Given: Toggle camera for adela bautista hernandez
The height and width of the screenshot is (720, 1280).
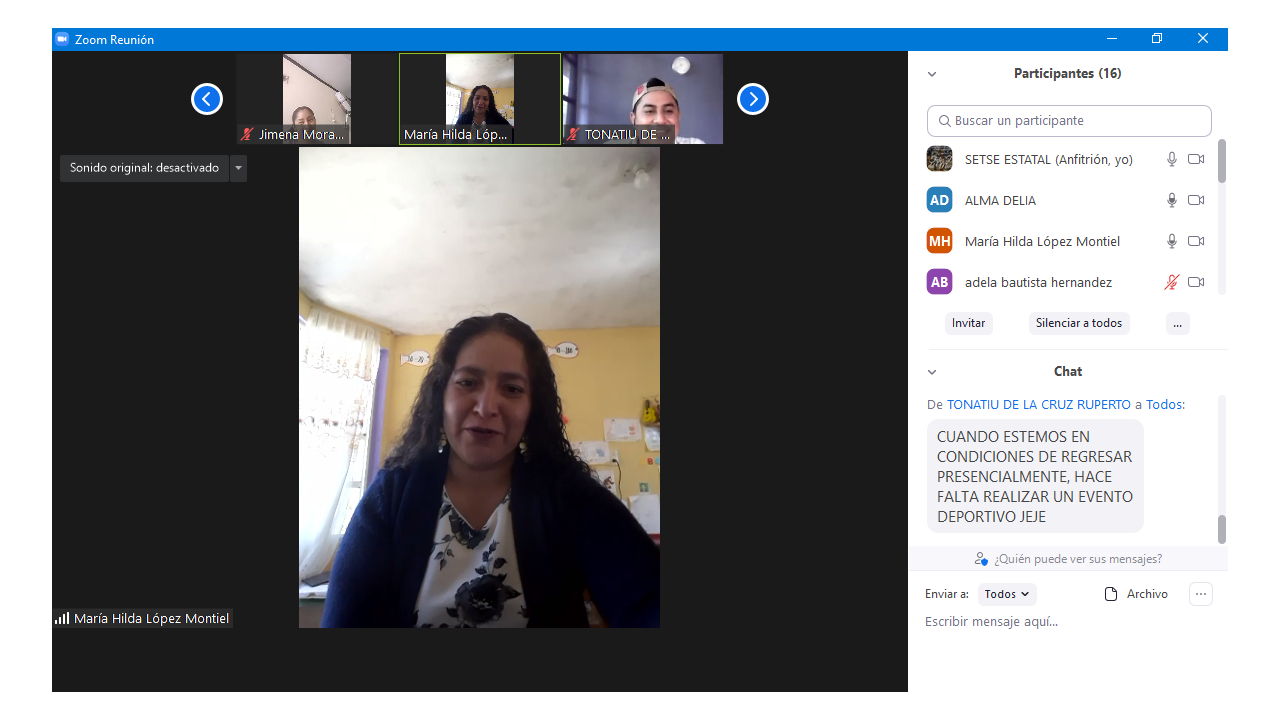Looking at the screenshot, I should 1196,282.
